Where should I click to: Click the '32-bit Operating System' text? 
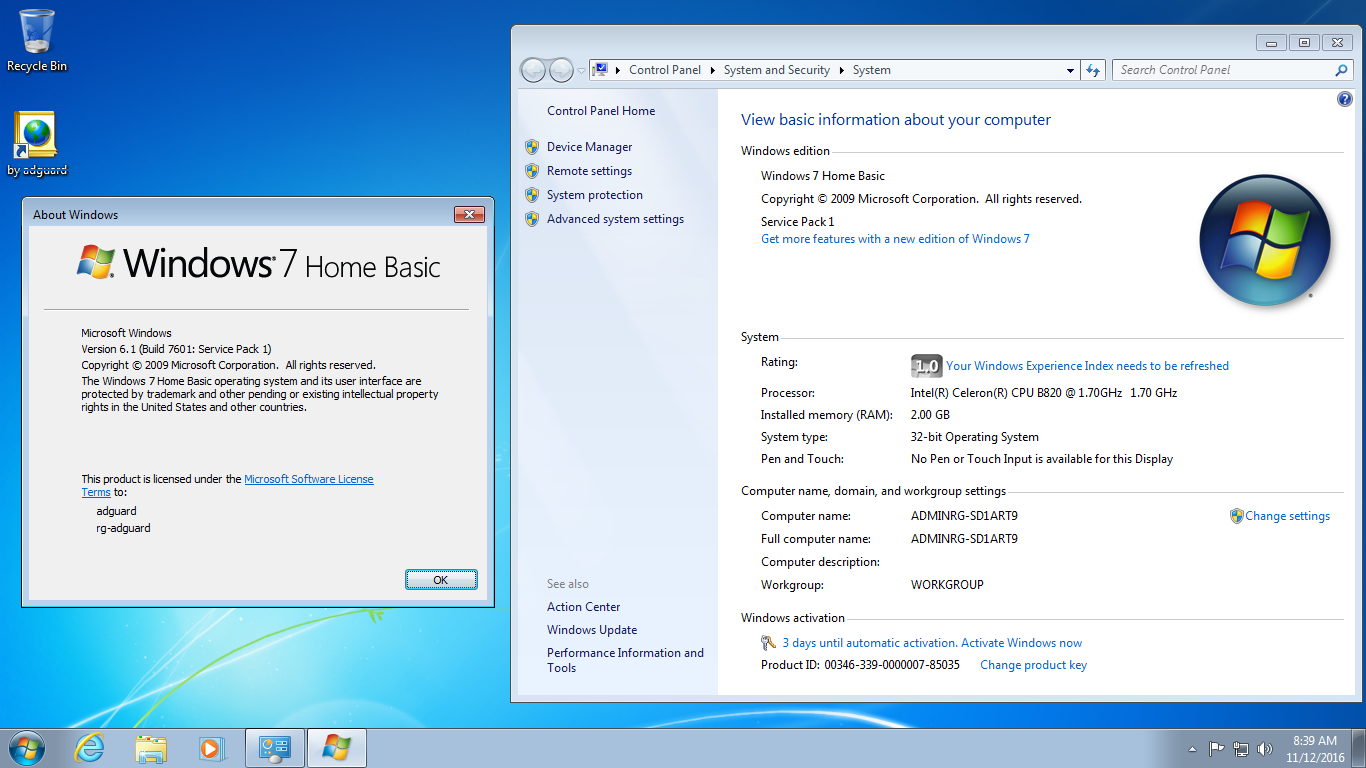975,437
